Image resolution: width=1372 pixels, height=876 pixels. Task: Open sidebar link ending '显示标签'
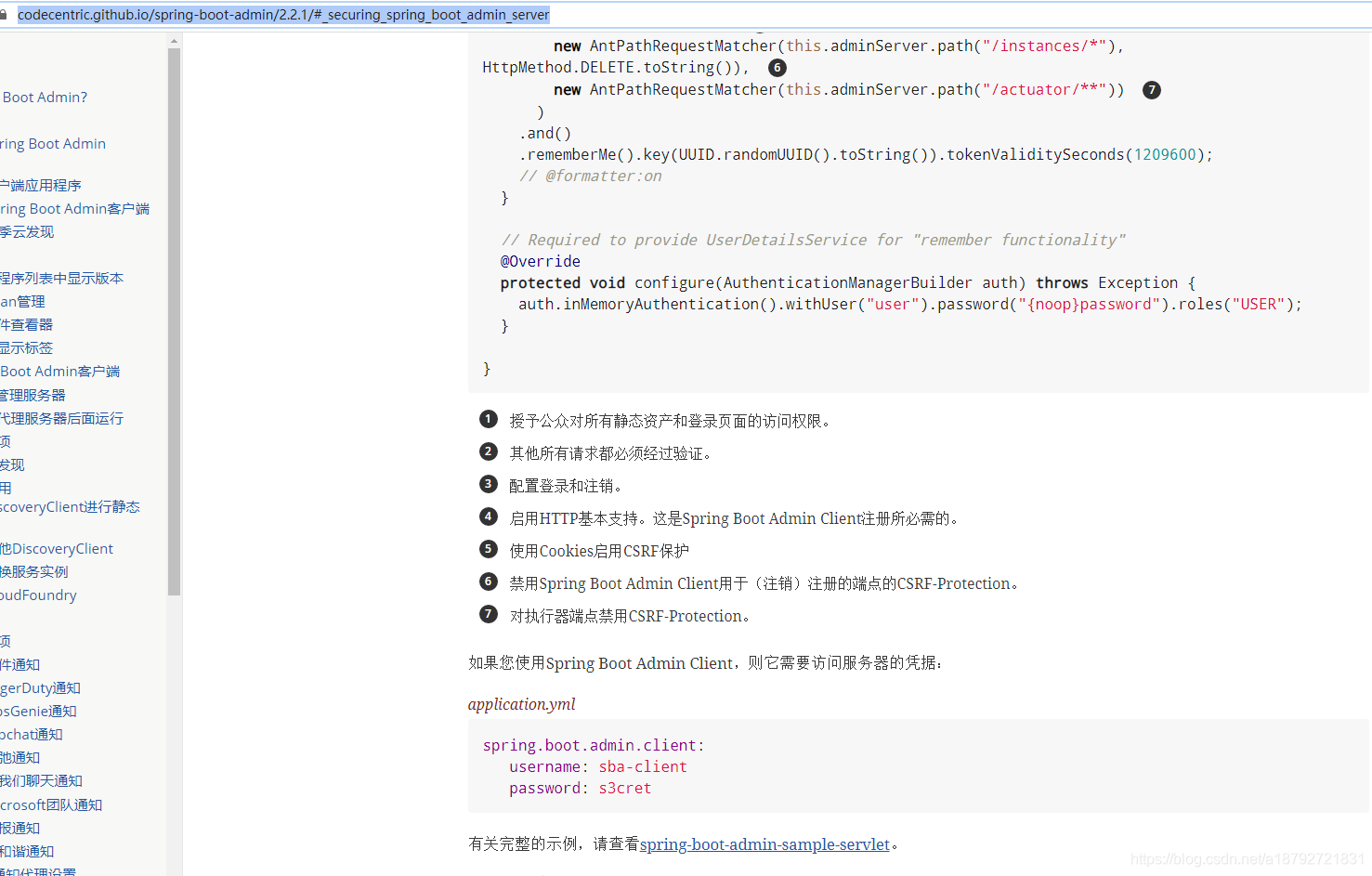pyautogui.click(x=26, y=348)
